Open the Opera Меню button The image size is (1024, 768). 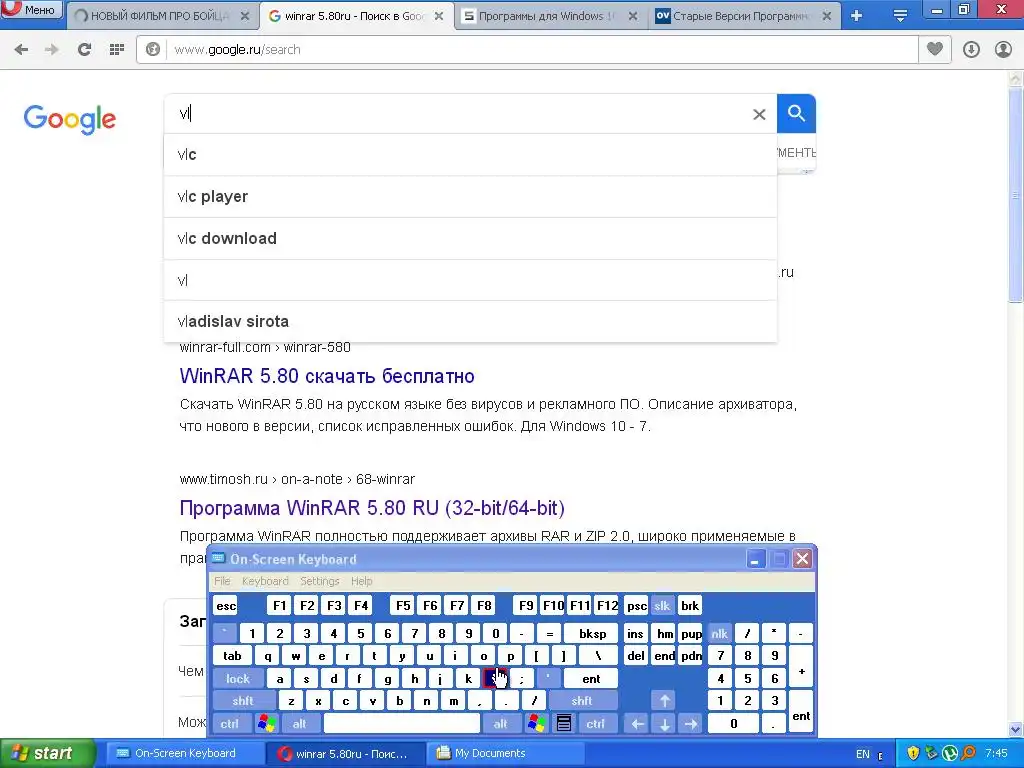pos(31,9)
